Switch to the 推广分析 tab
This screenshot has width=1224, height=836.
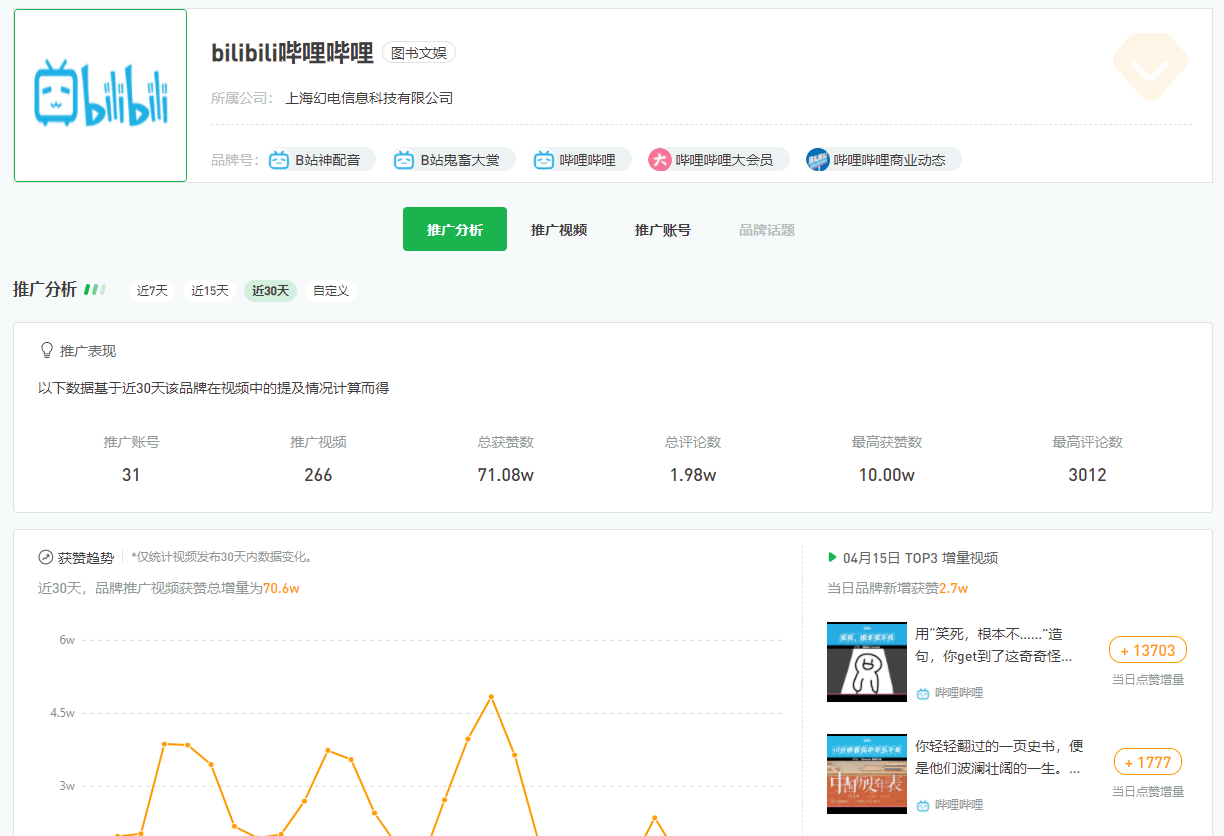(x=455, y=229)
